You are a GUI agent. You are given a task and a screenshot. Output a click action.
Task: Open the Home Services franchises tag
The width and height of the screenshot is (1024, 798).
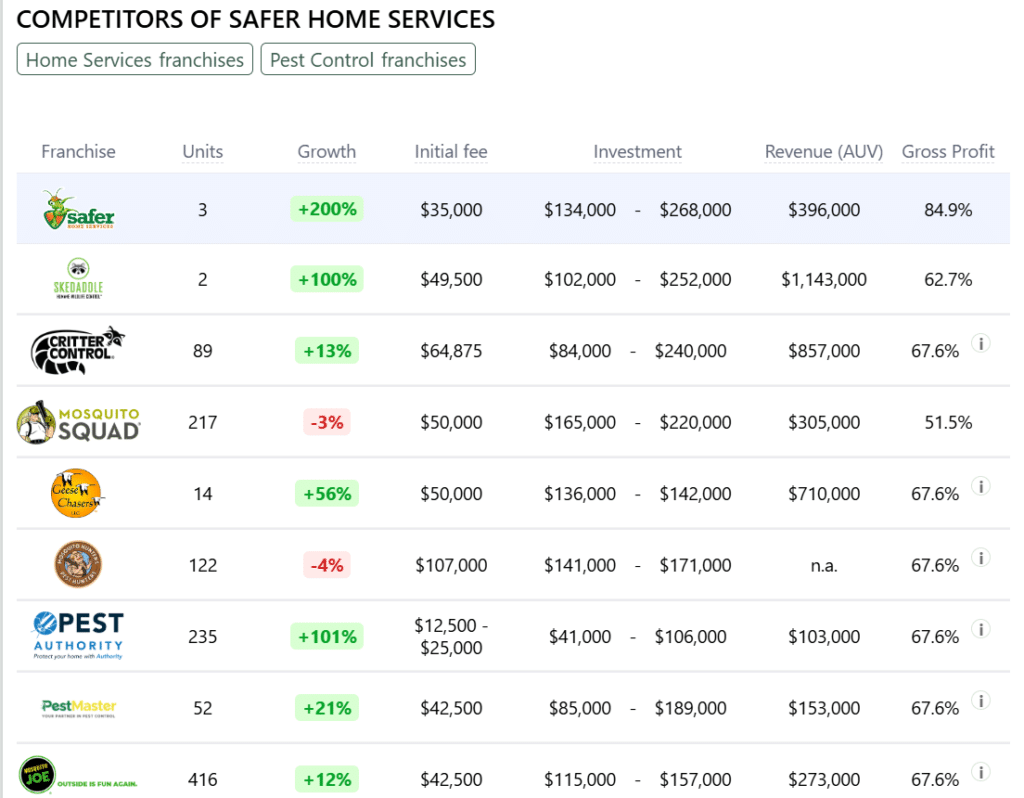point(135,59)
